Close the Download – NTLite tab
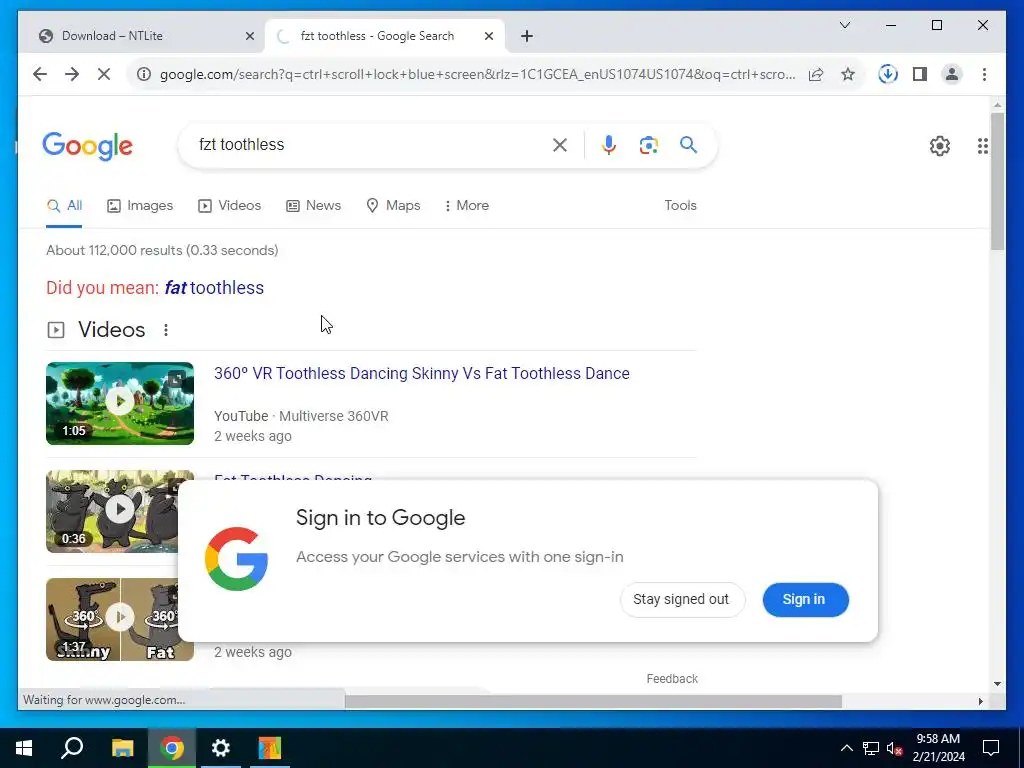 249,36
